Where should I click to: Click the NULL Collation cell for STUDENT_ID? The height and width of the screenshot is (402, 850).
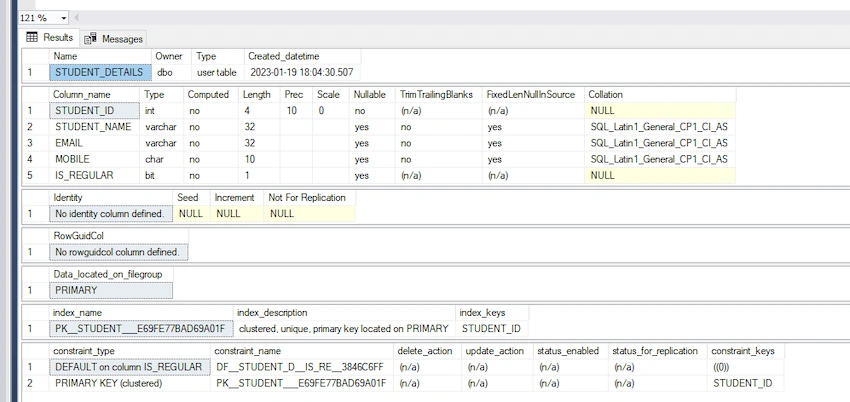tap(660, 111)
